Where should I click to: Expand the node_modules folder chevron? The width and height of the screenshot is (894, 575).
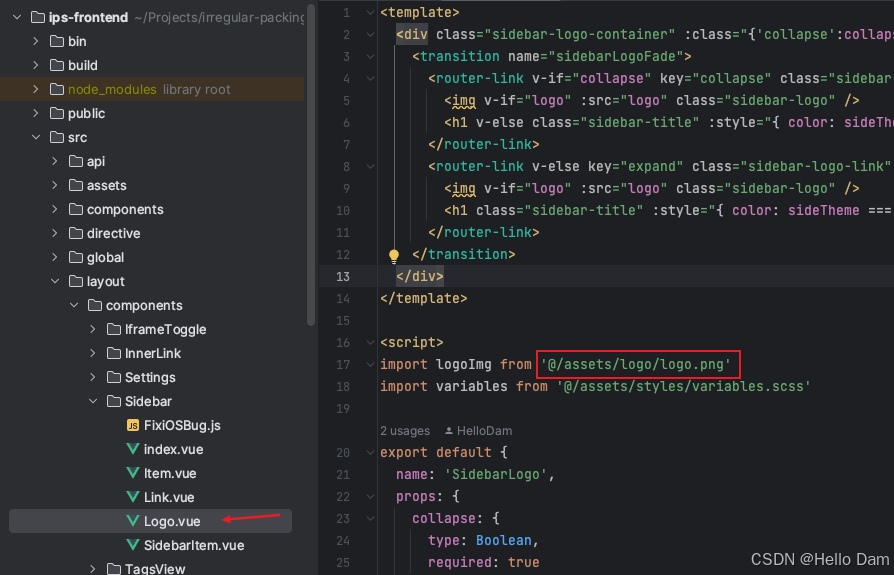pyautogui.click(x=36, y=89)
